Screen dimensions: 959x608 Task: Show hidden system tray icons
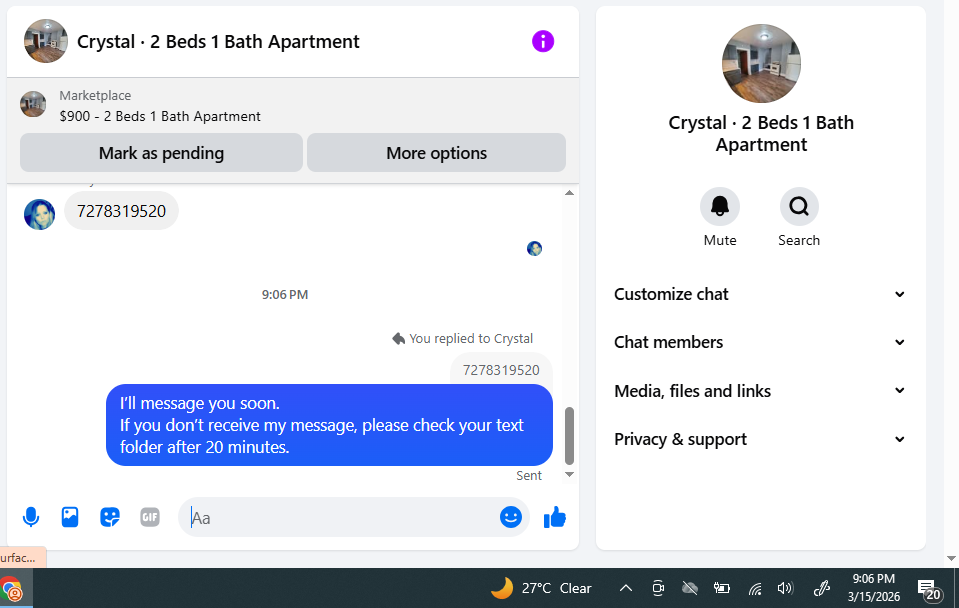point(626,588)
